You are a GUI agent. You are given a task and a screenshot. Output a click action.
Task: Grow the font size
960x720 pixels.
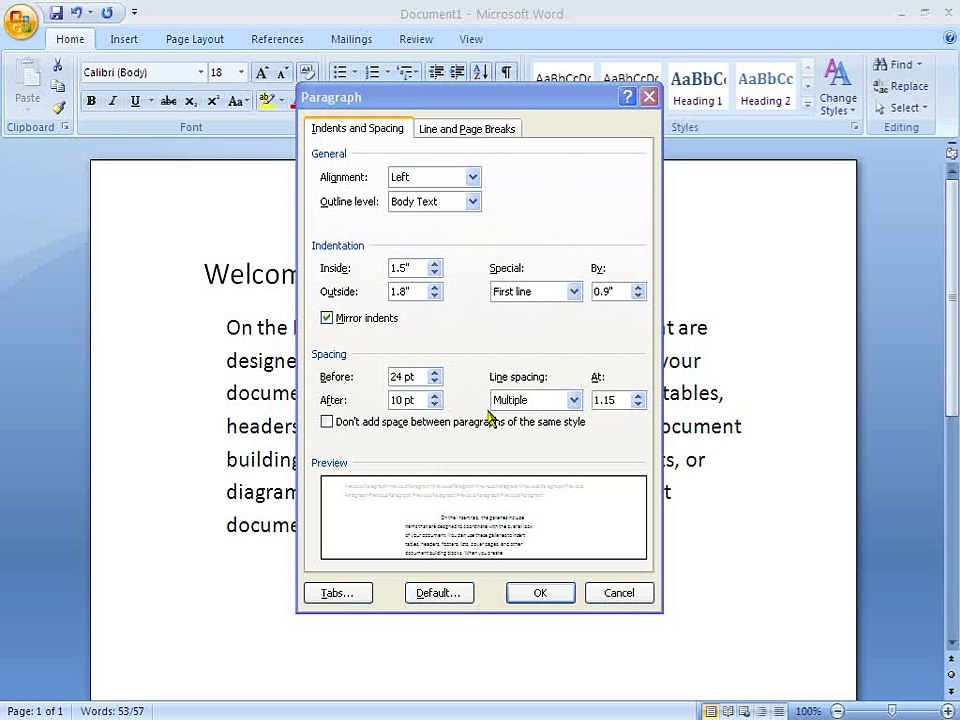tap(261, 73)
